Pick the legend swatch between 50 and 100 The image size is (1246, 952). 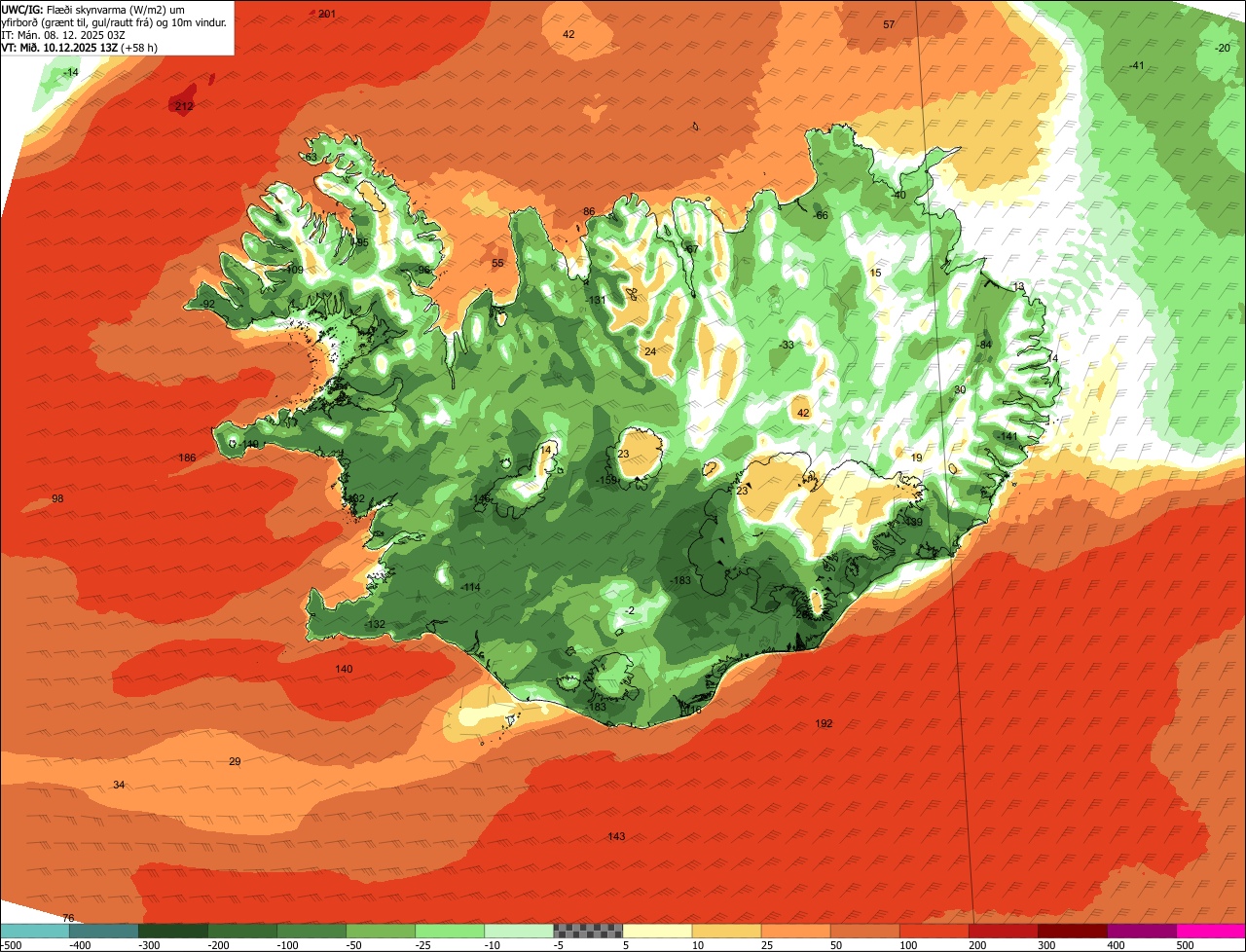864,931
